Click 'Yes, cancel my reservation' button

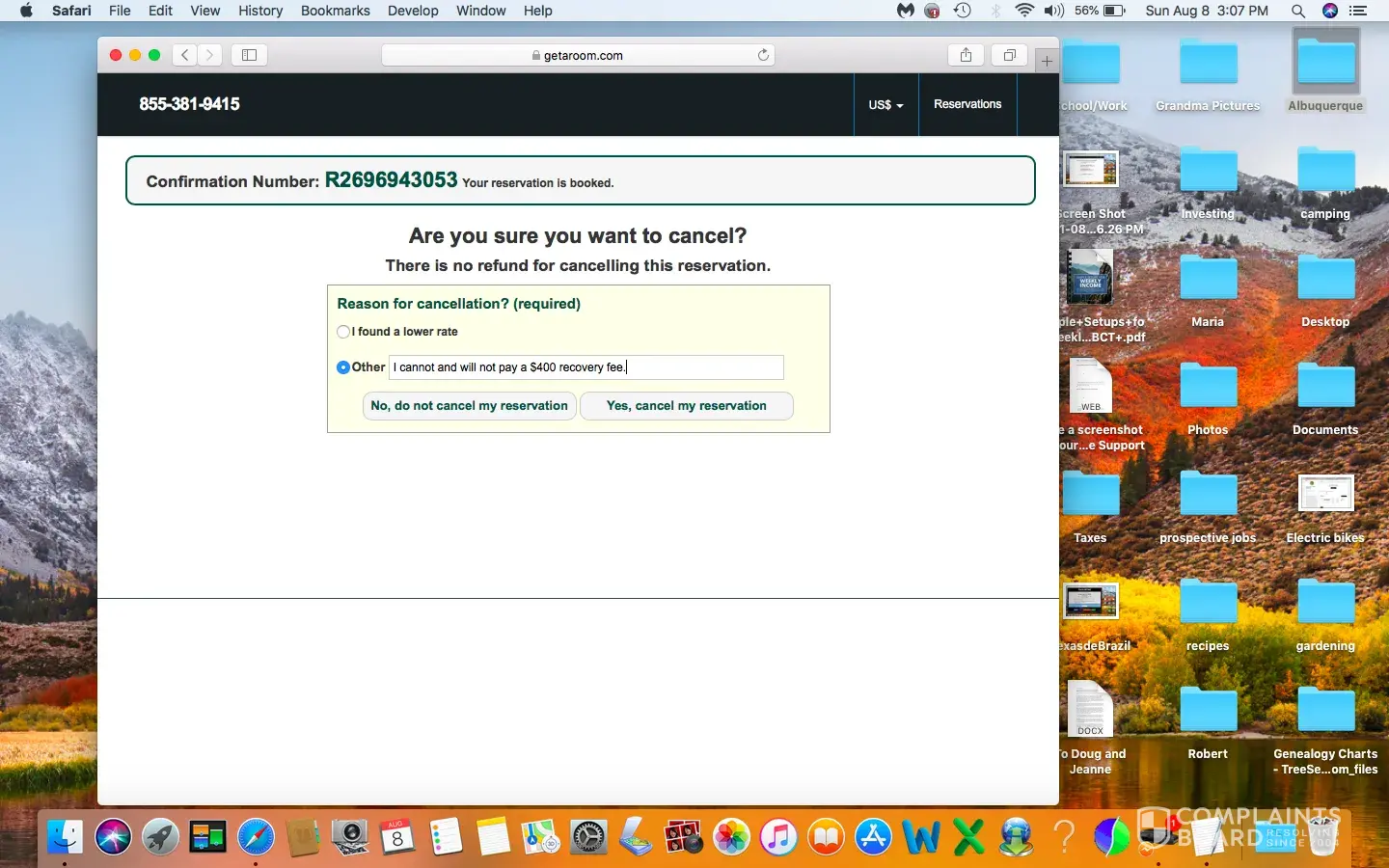pyautogui.click(x=686, y=406)
